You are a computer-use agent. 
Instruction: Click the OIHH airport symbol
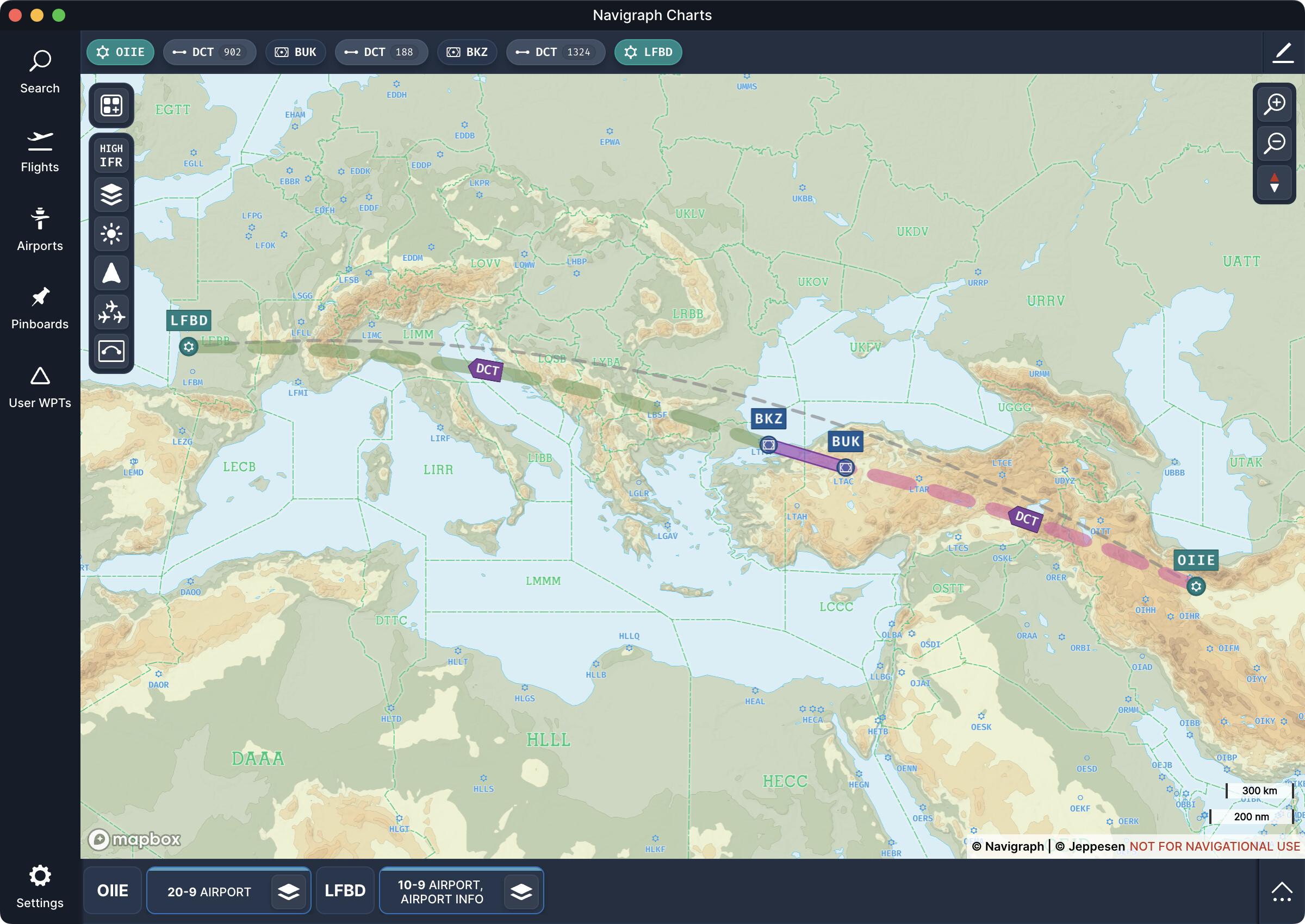(x=1146, y=600)
